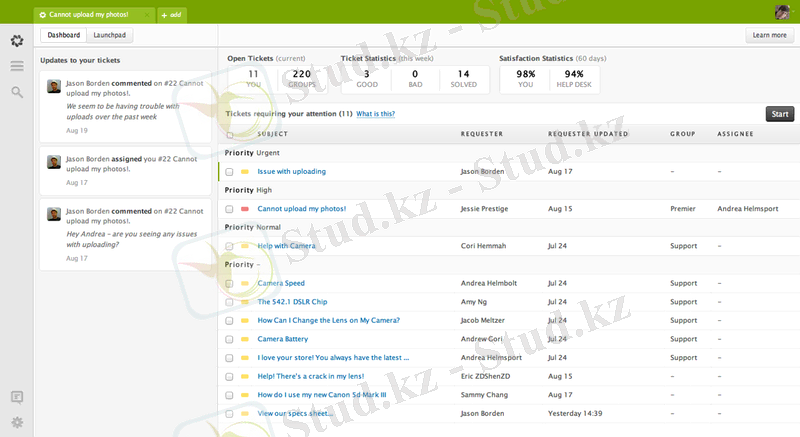This screenshot has height=437, width=800.
Task: Check the 'Issue with uploading' ticket checkbox
Action: pyautogui.click(x=230, y=172)
